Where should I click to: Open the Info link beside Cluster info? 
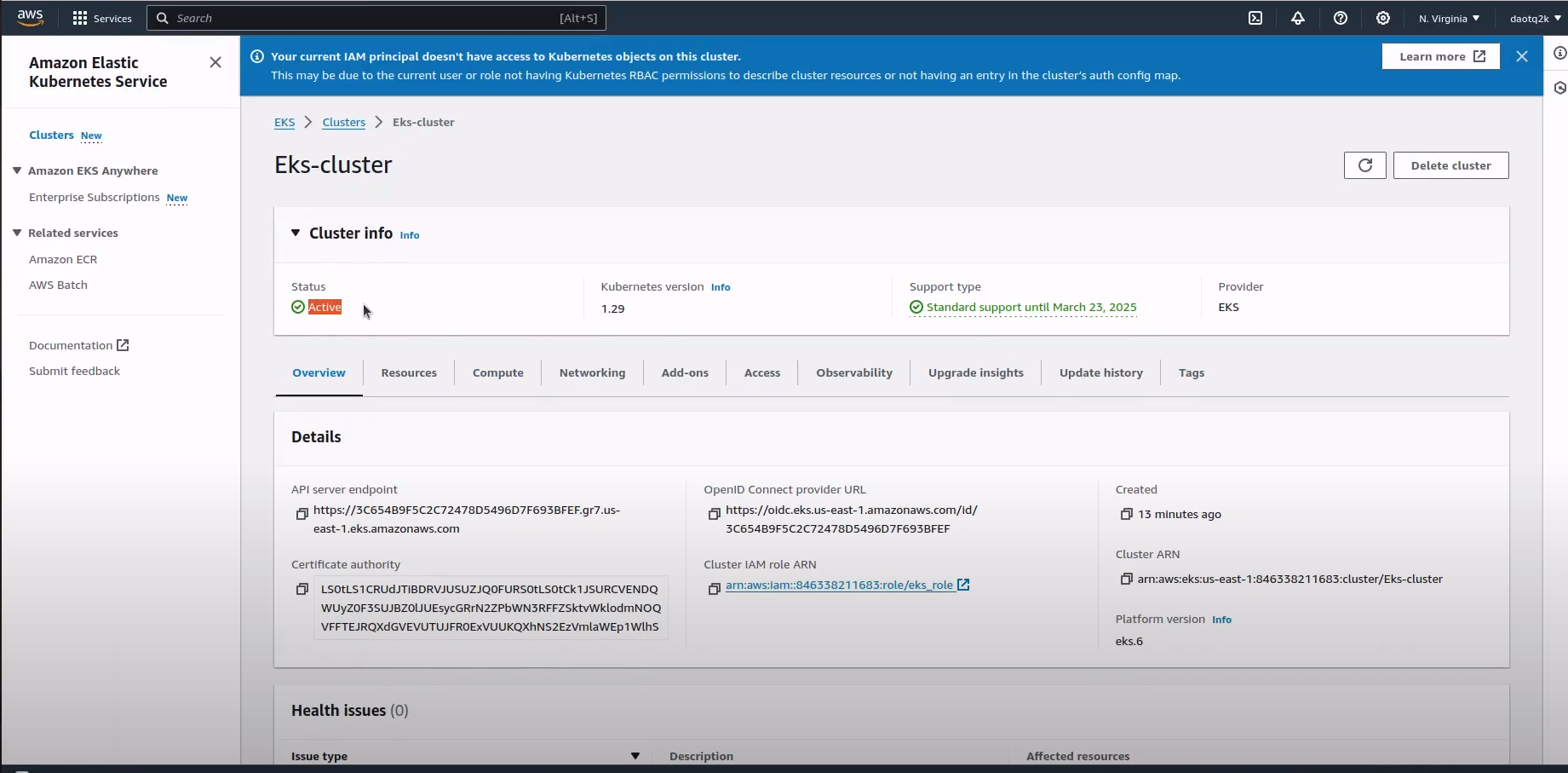(410, 235)
